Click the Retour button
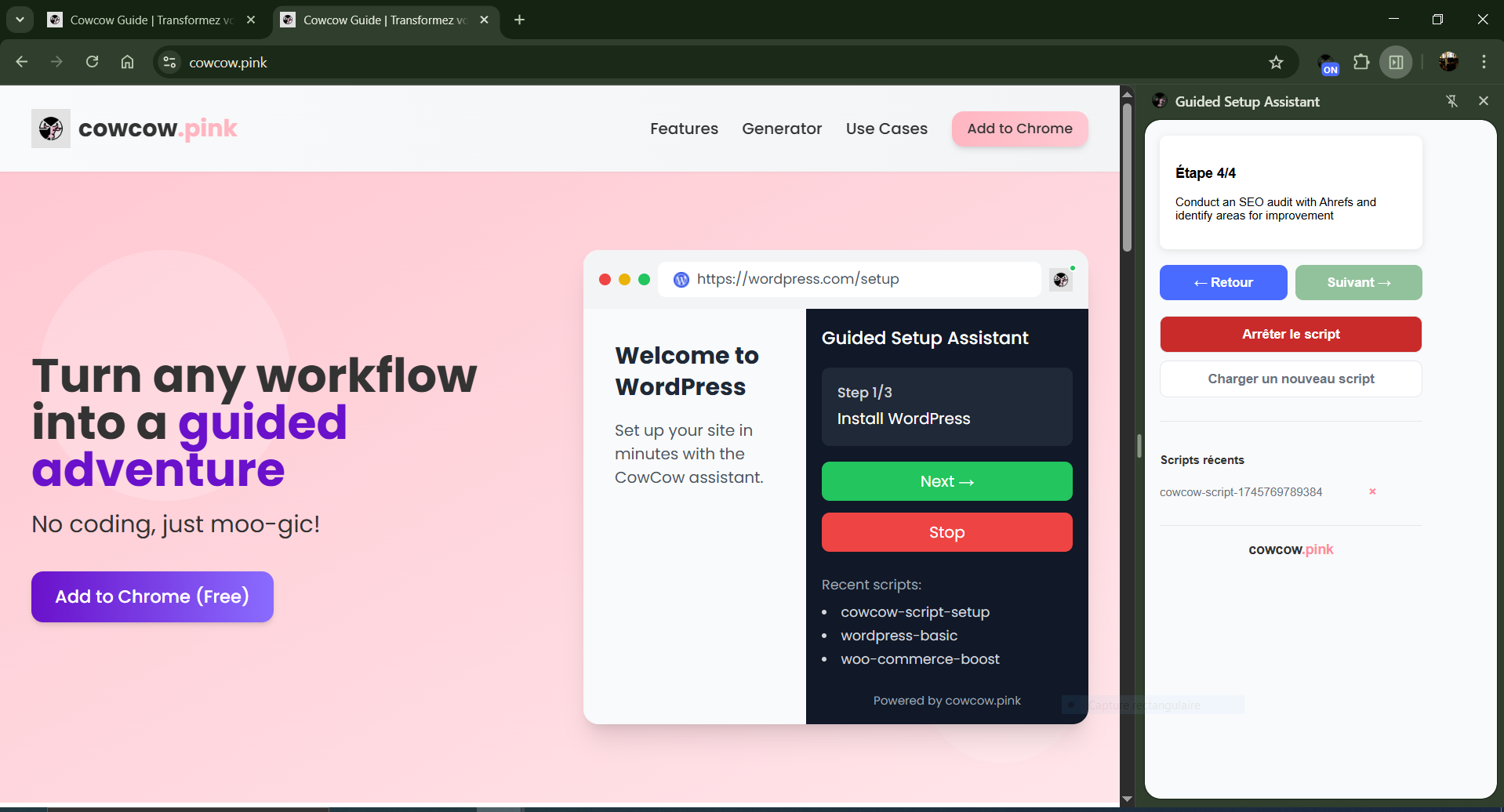1504x812 pixels. click(1223, 282)
